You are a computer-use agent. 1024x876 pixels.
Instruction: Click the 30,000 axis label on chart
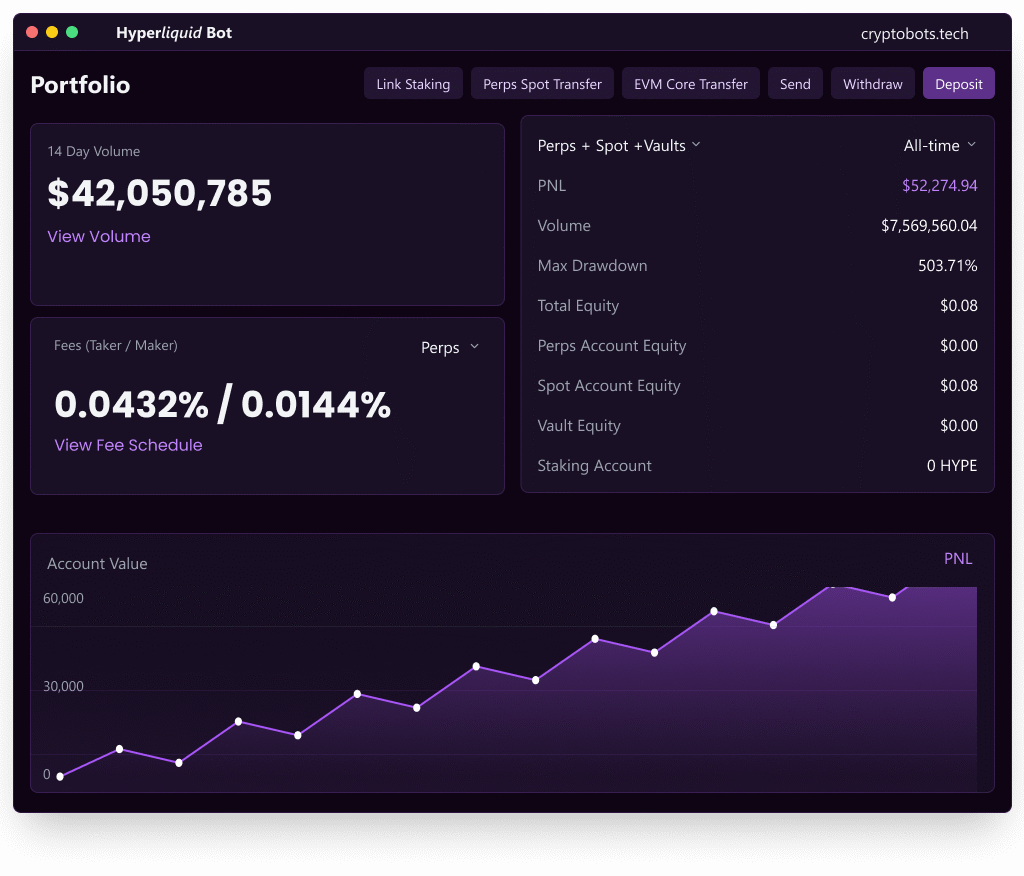point(63,687)
